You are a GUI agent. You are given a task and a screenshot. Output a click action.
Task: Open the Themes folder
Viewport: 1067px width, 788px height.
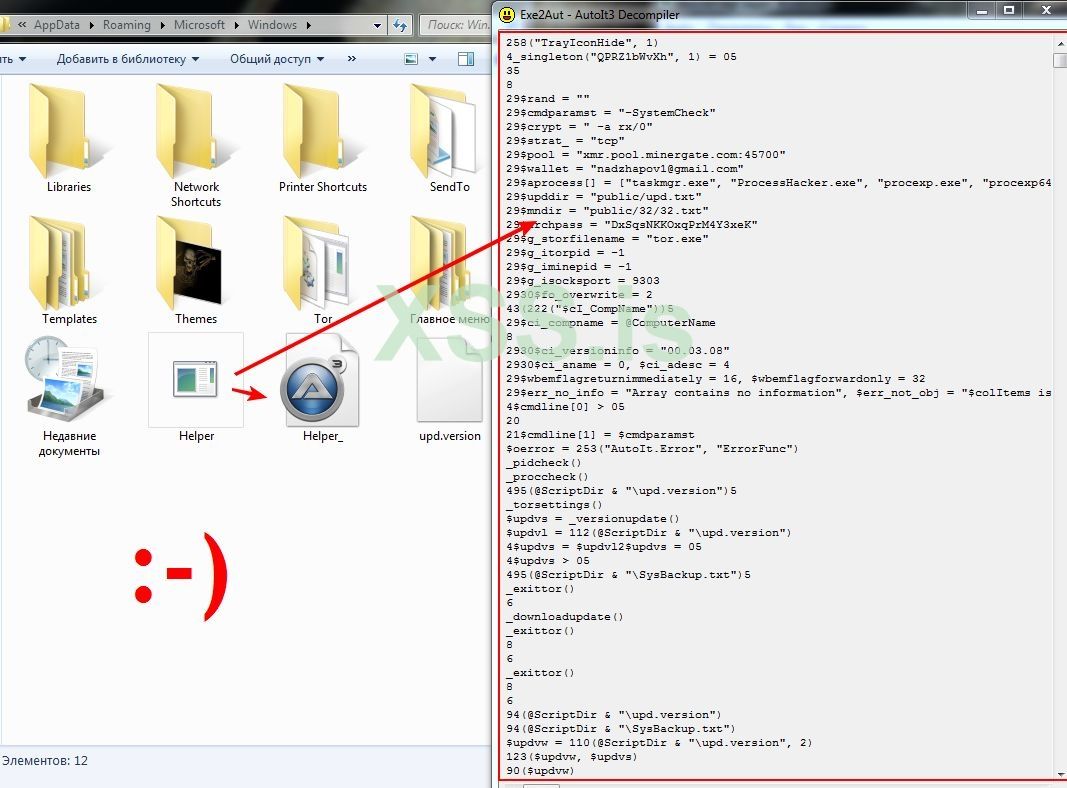[196, 271]
